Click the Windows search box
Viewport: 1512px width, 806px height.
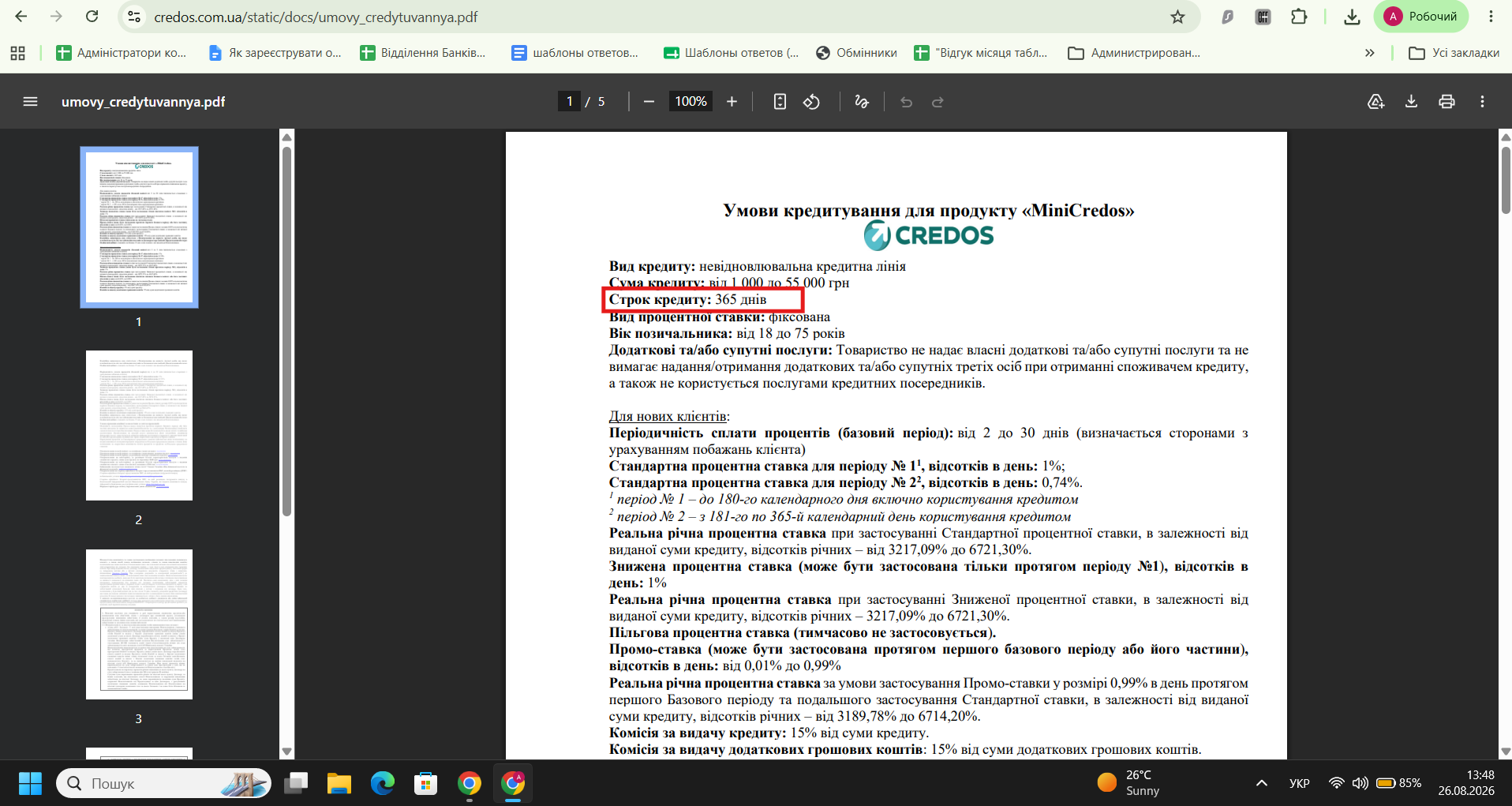pyautogui.click(x=163, y=783)
